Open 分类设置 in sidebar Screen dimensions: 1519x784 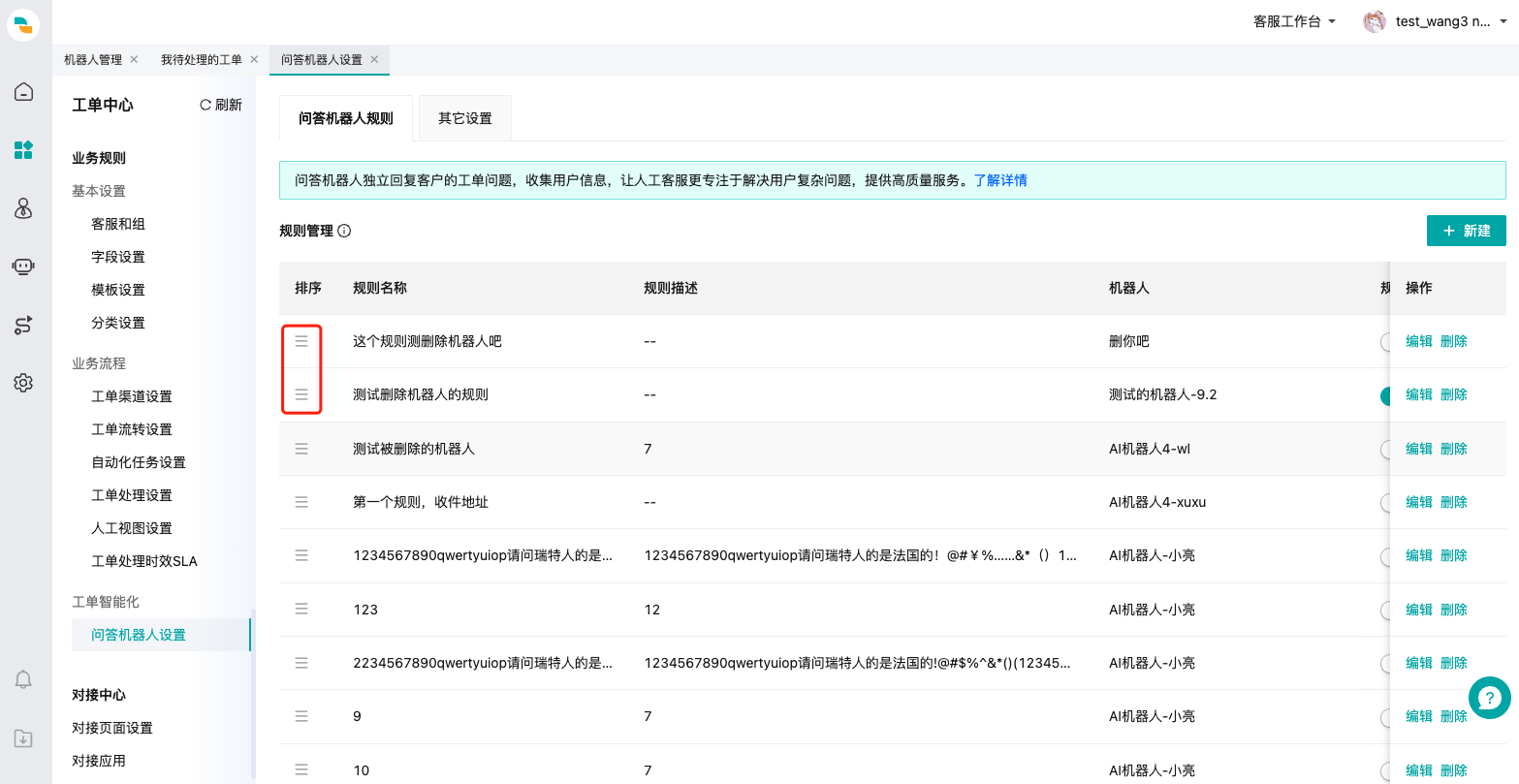point(118,323)
